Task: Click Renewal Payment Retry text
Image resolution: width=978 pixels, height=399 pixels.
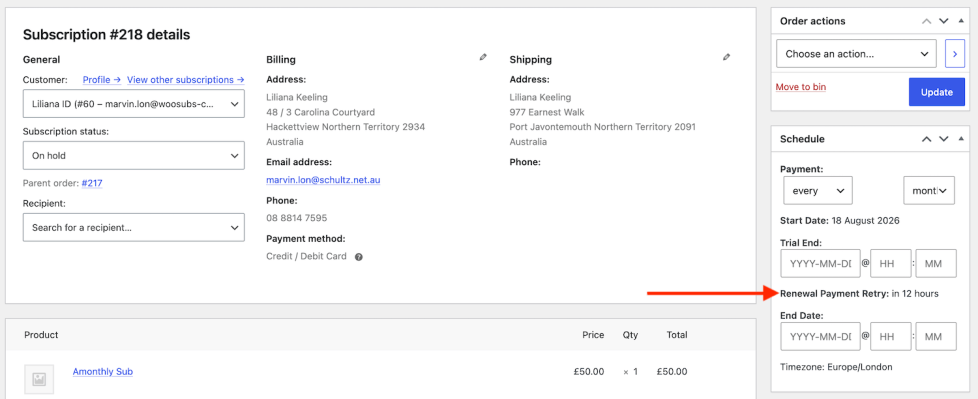Action: [x=859, y=294]
